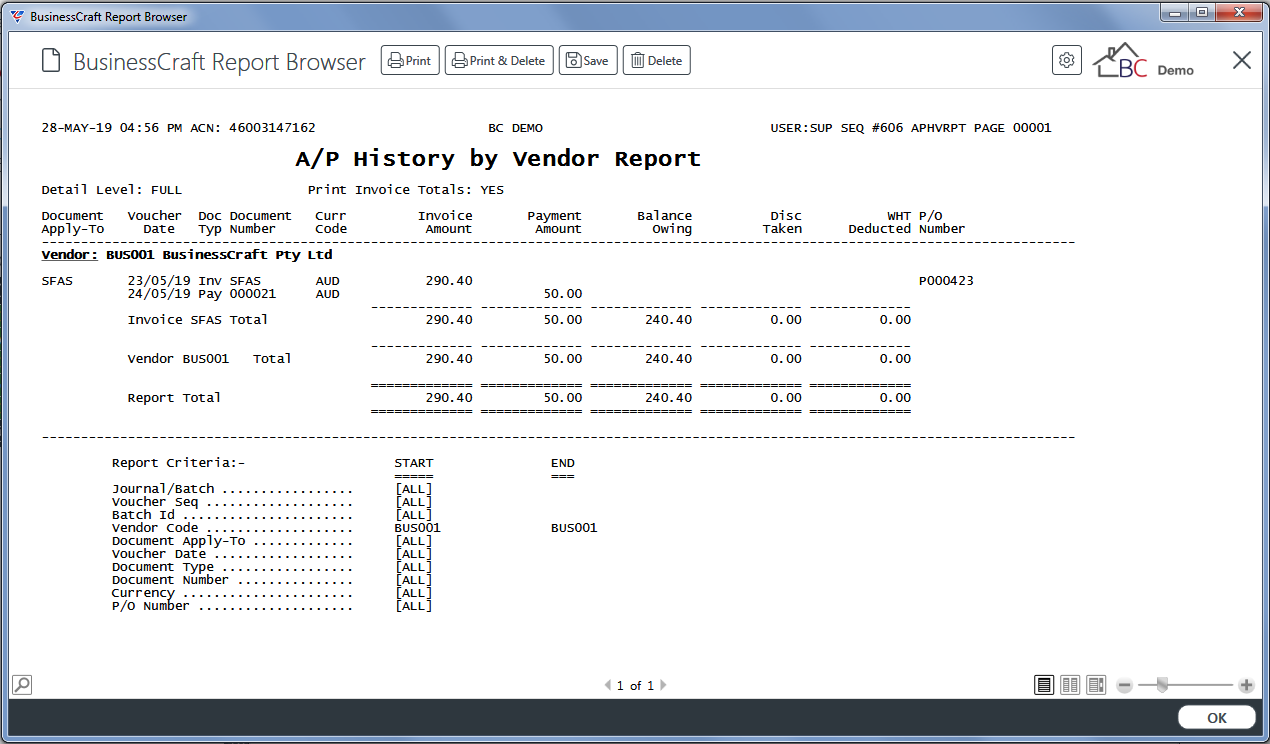This screenshot has height=744, width=1270.
Task: Save the report with the Save button
Action: pyautogui.click(x=588, y=61)
